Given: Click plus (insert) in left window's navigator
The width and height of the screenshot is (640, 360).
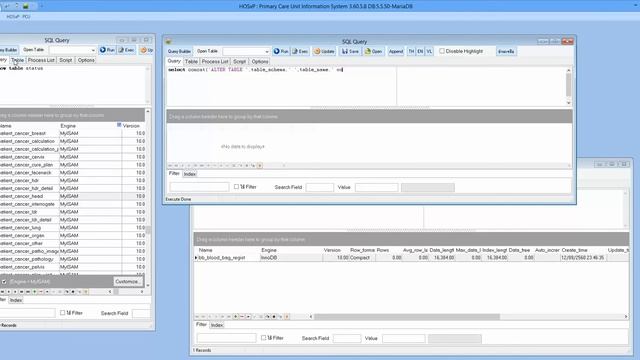Looking at the screenshot, I should (35, 292).
